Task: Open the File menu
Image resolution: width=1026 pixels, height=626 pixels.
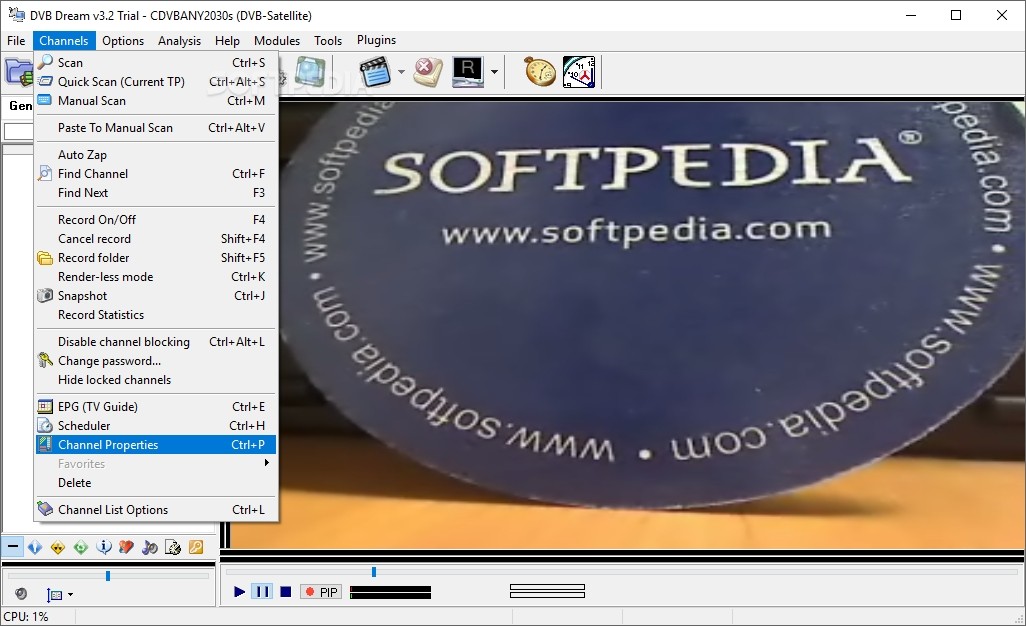Action: [16, 41]
